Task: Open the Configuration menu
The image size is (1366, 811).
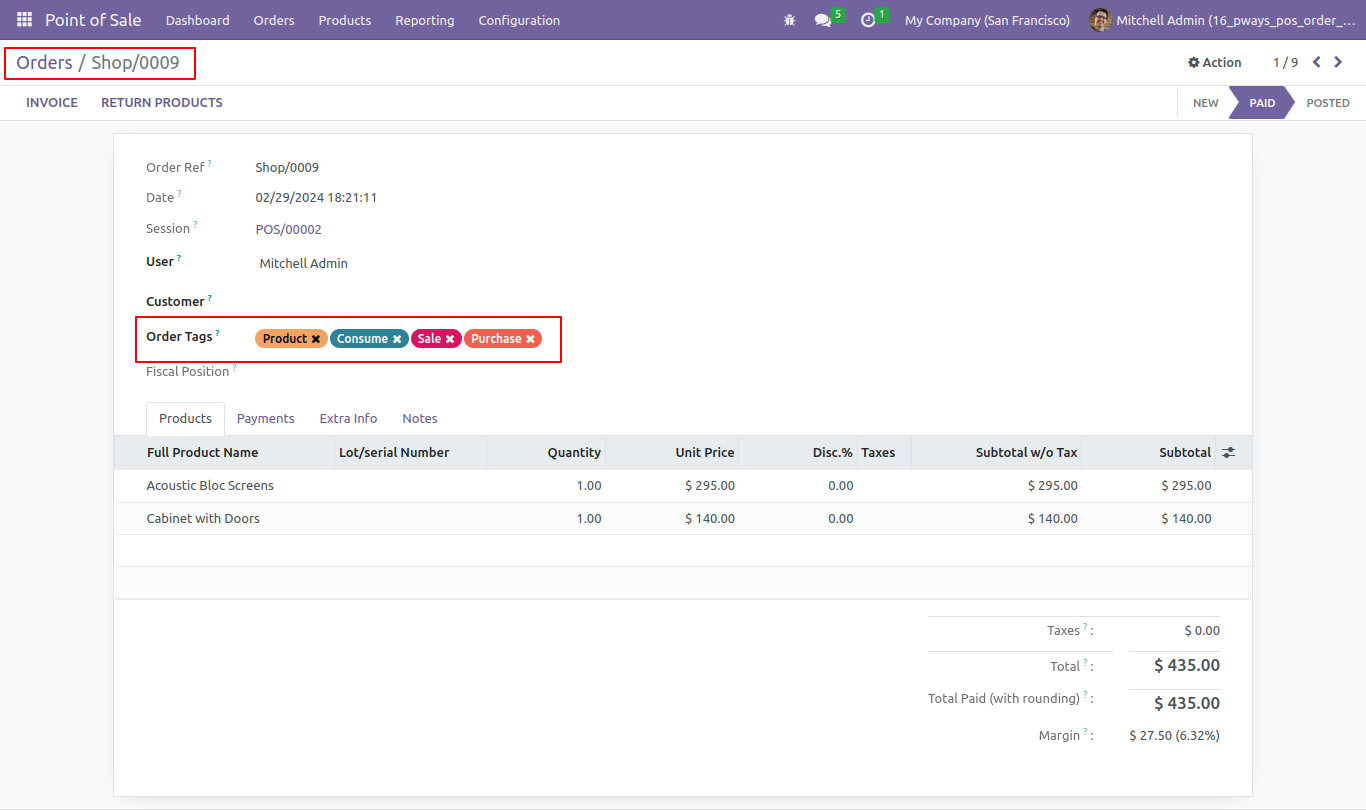Action: 519,20
